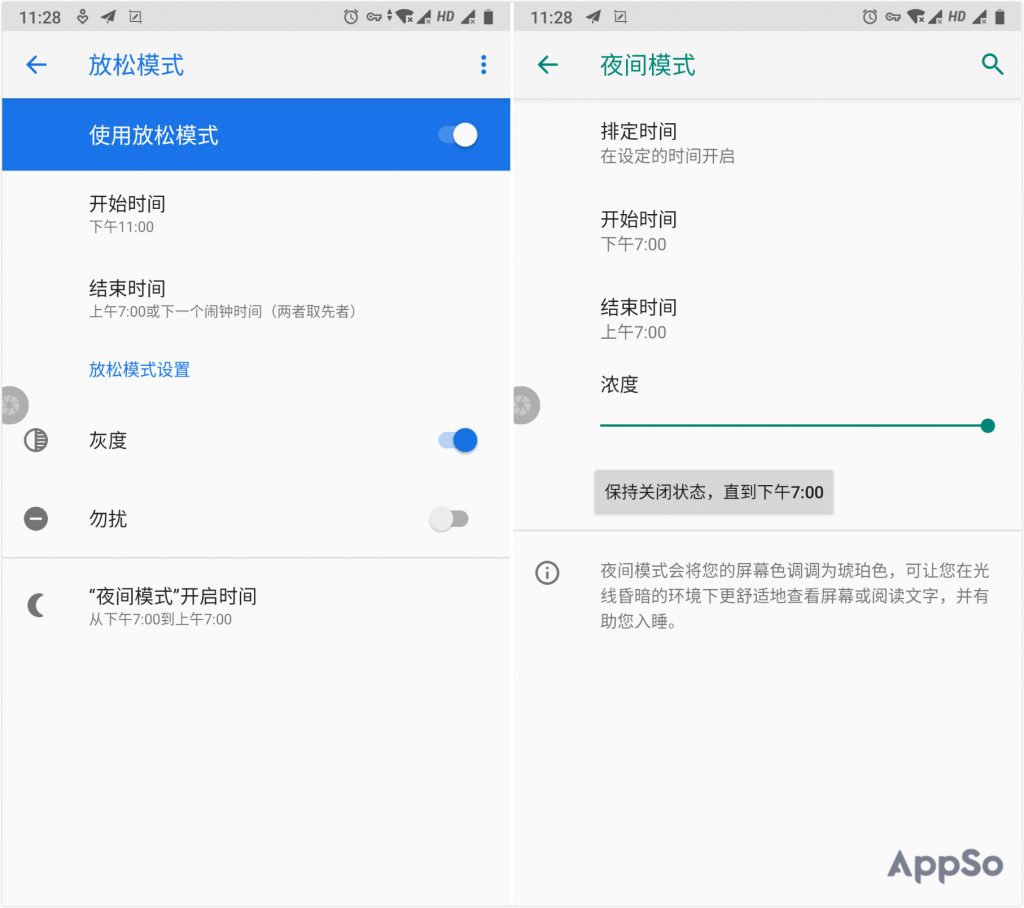Image resolution: width=1024 pixels, height=908 pixels.
Task: Open the three-dot overflow menu
Action: [x=483, y=64]
